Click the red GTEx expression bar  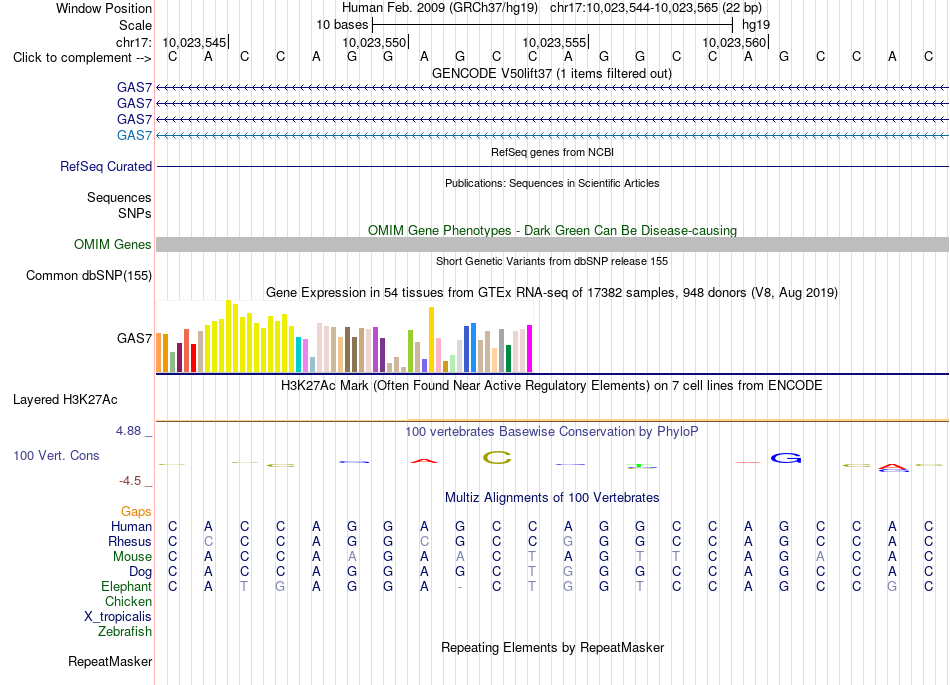pos(193,358)
